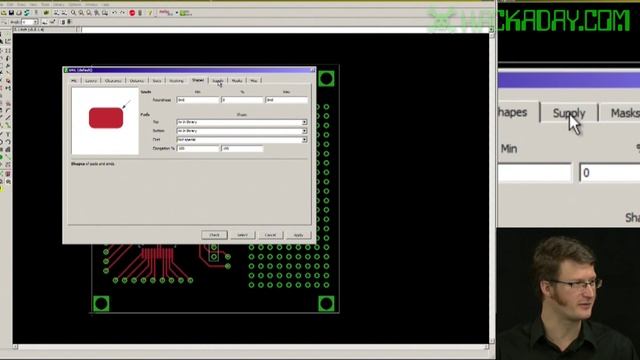Image resolution: width=640 pixels, height=360 pixels.
Task: Click the Roundness Min input field
Action: point(198,100)
